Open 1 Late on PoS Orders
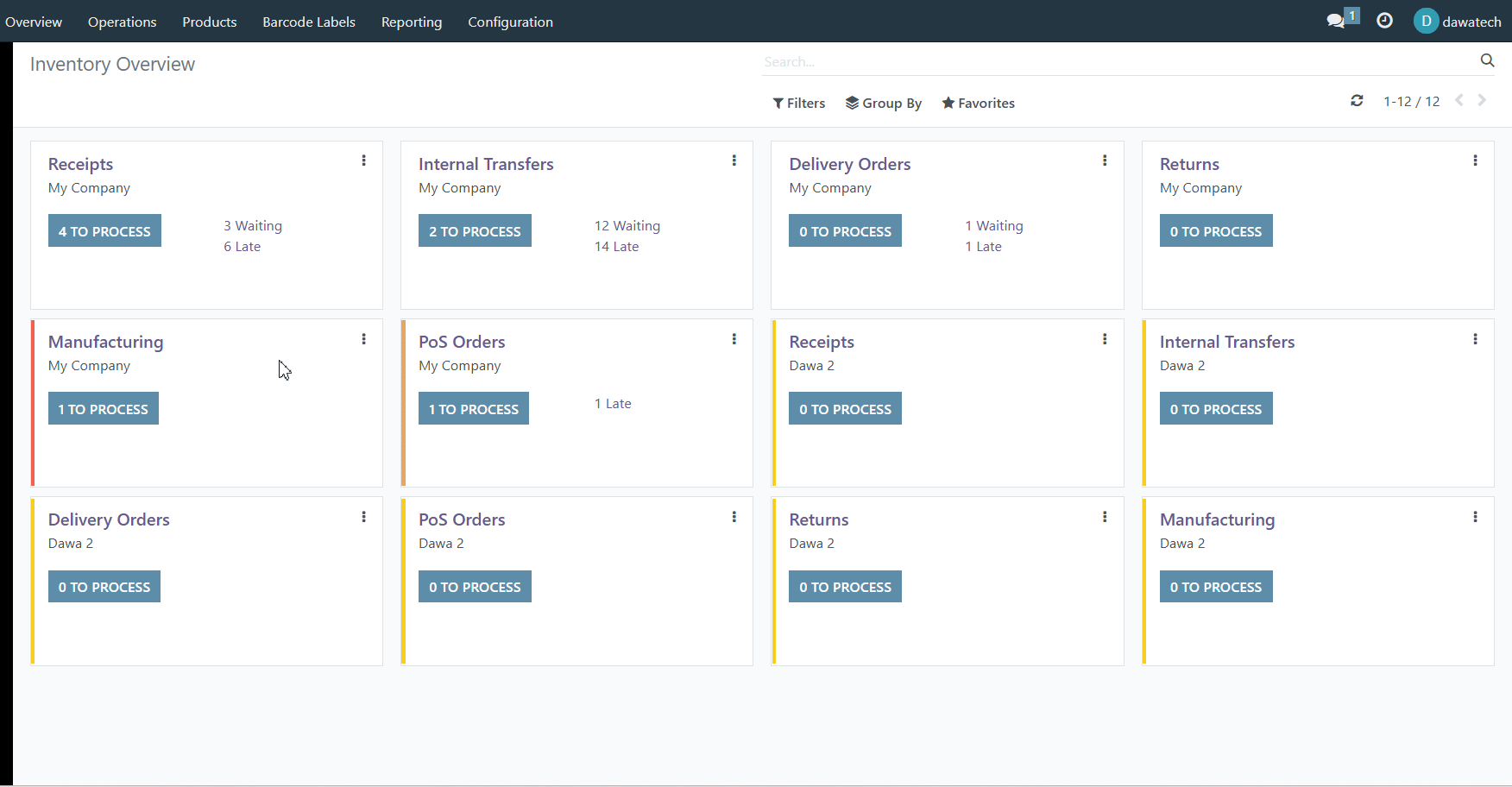 coord(613,403)
